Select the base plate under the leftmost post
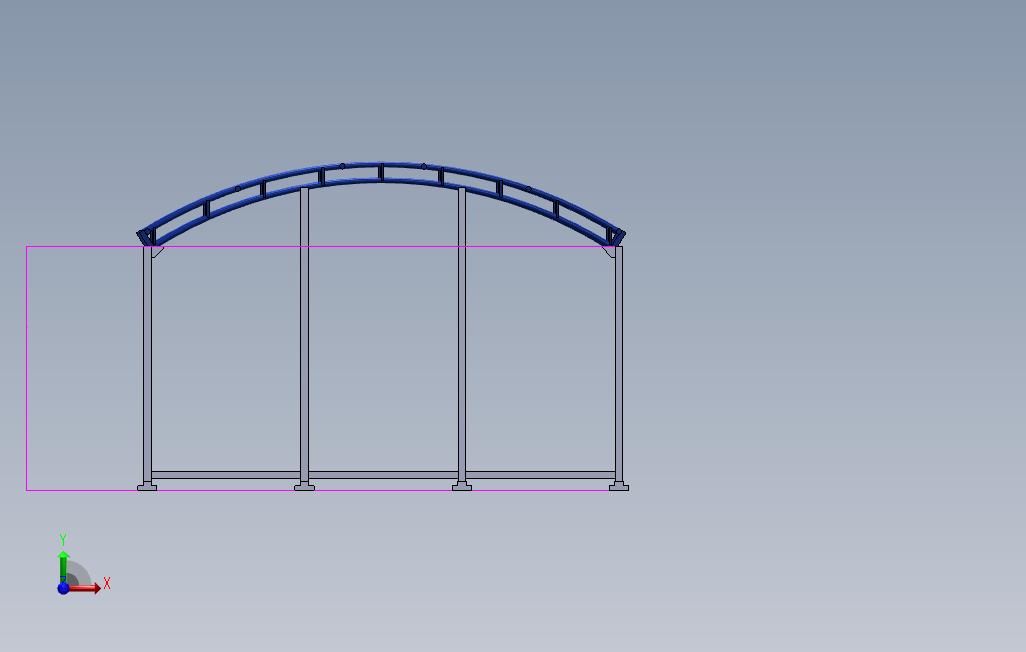The height and width of the screenshot is (652, 1026). point(147,486)
